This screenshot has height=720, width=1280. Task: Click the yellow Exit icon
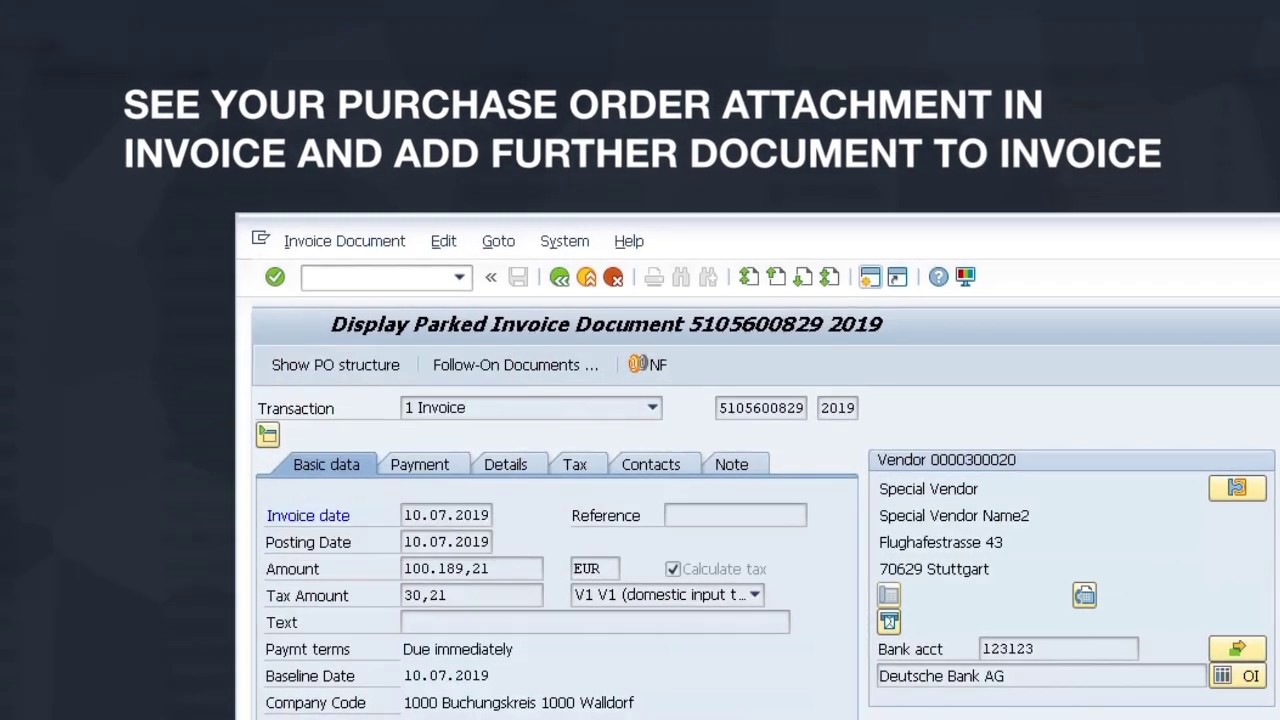coord(587,277)
